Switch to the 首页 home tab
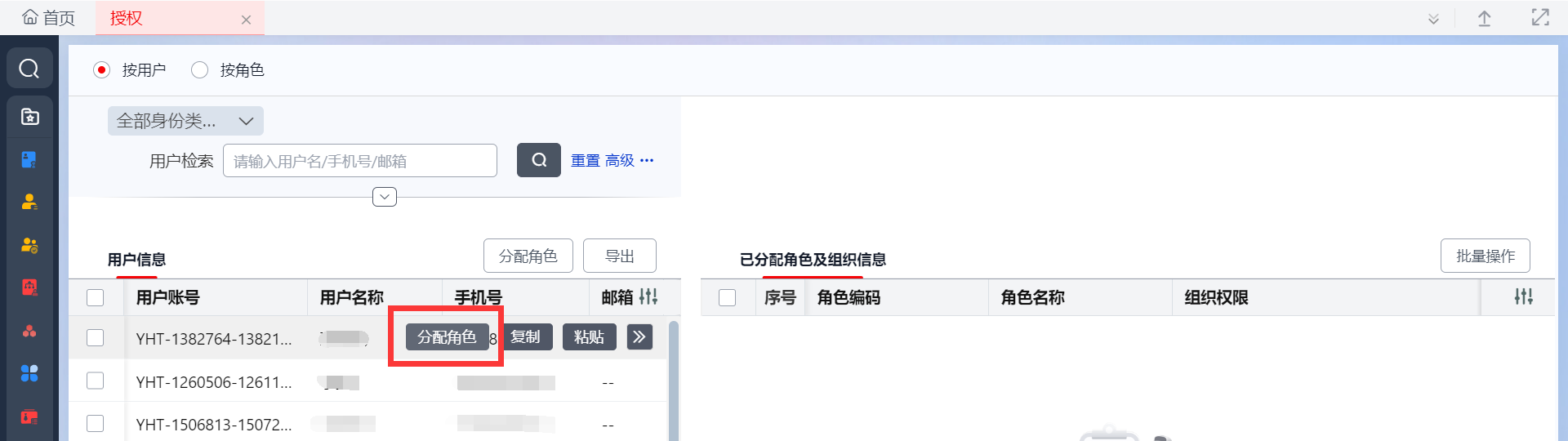The height and width of the screenshot is (441, 1568). (x=49, y=18)
